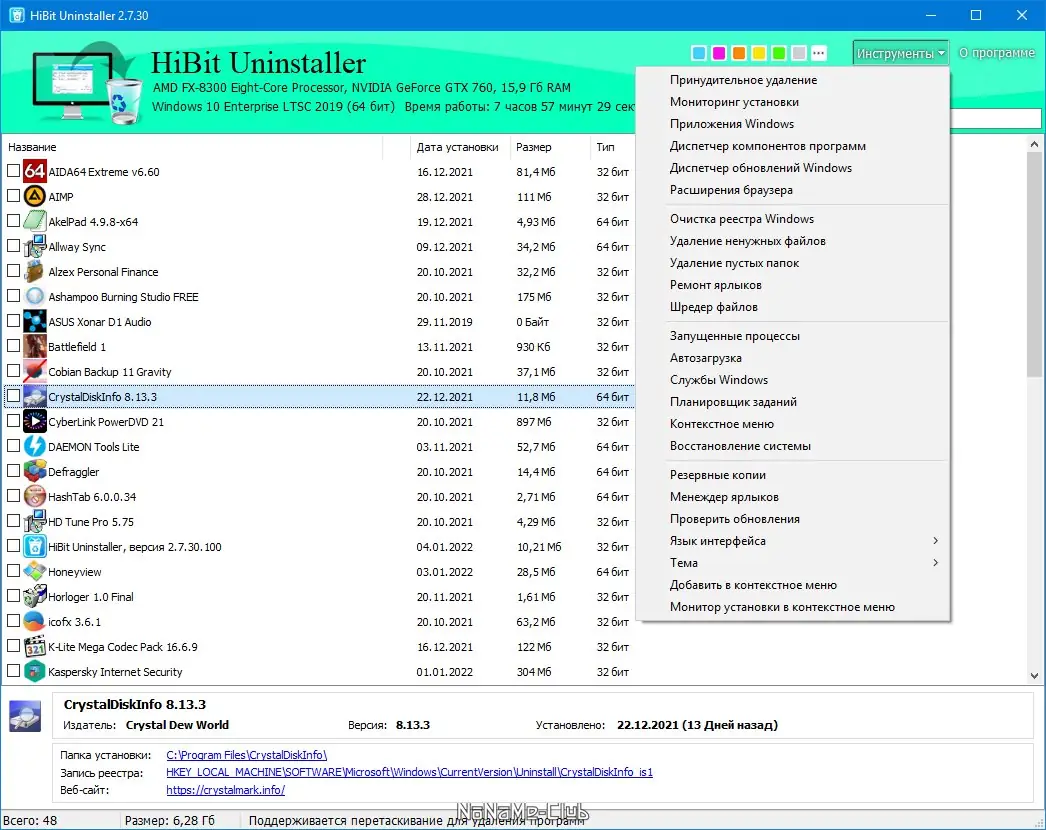Click the Honeyview icon
This screenshot has width=1046, height=830.
[35, 572]
